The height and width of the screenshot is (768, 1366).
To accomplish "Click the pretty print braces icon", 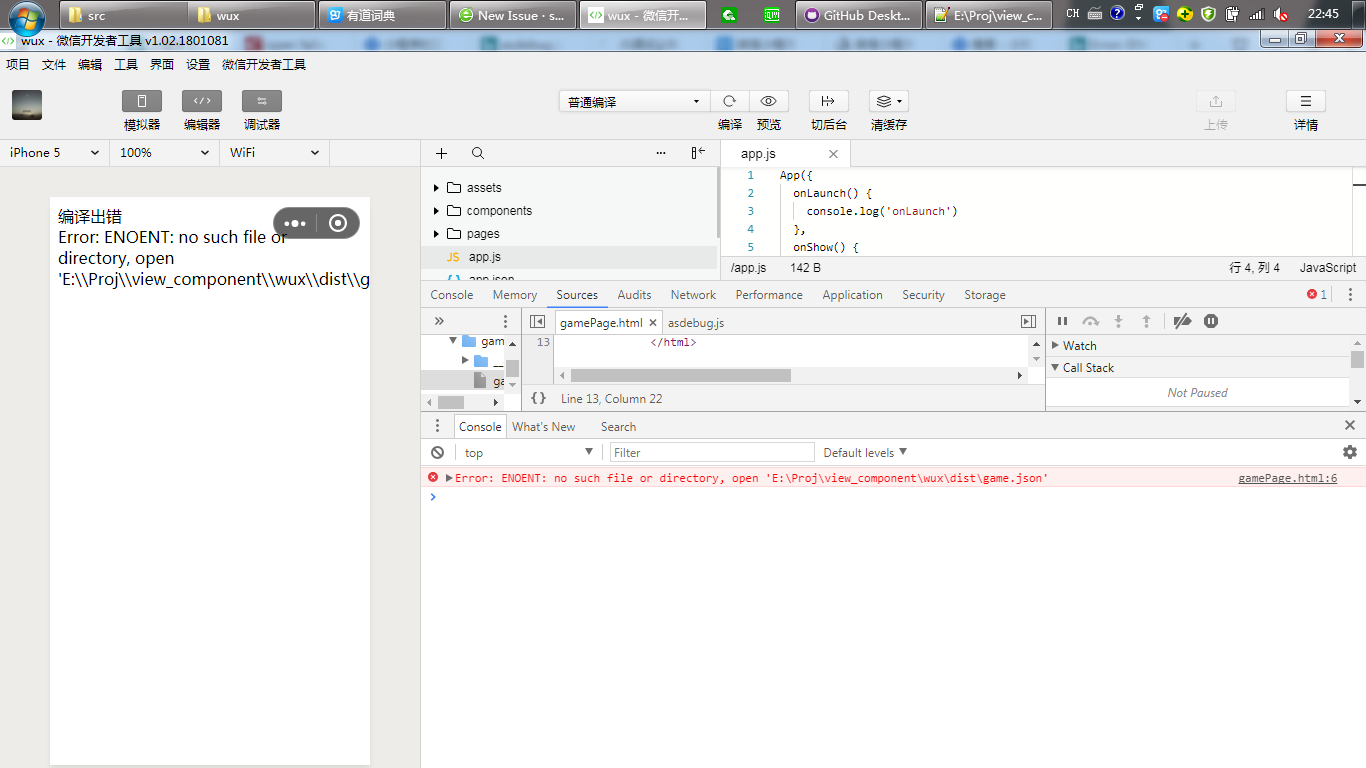I will click(538, 398).
